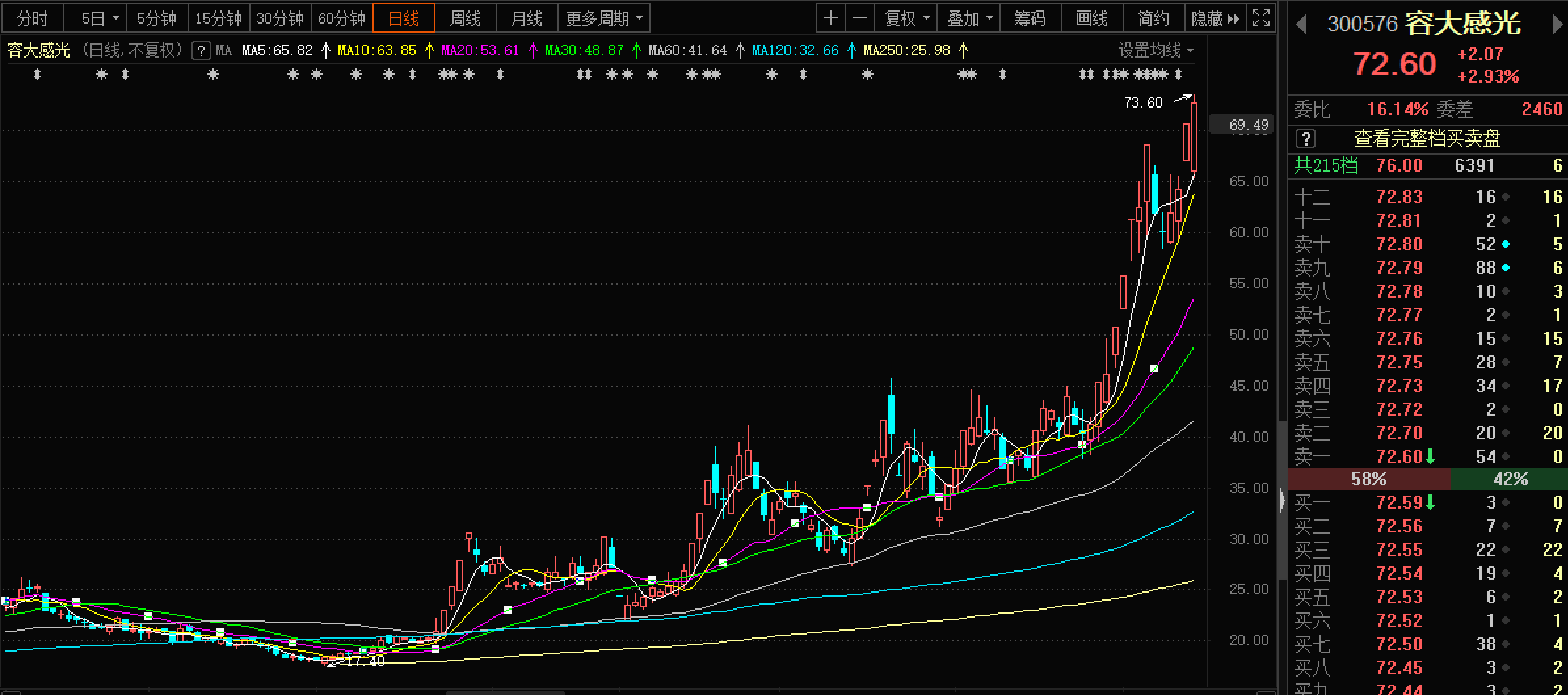The height and width of the screenshot is (695, 1568).
Task: Select 日线 daily tab
Action: (404, 18)
